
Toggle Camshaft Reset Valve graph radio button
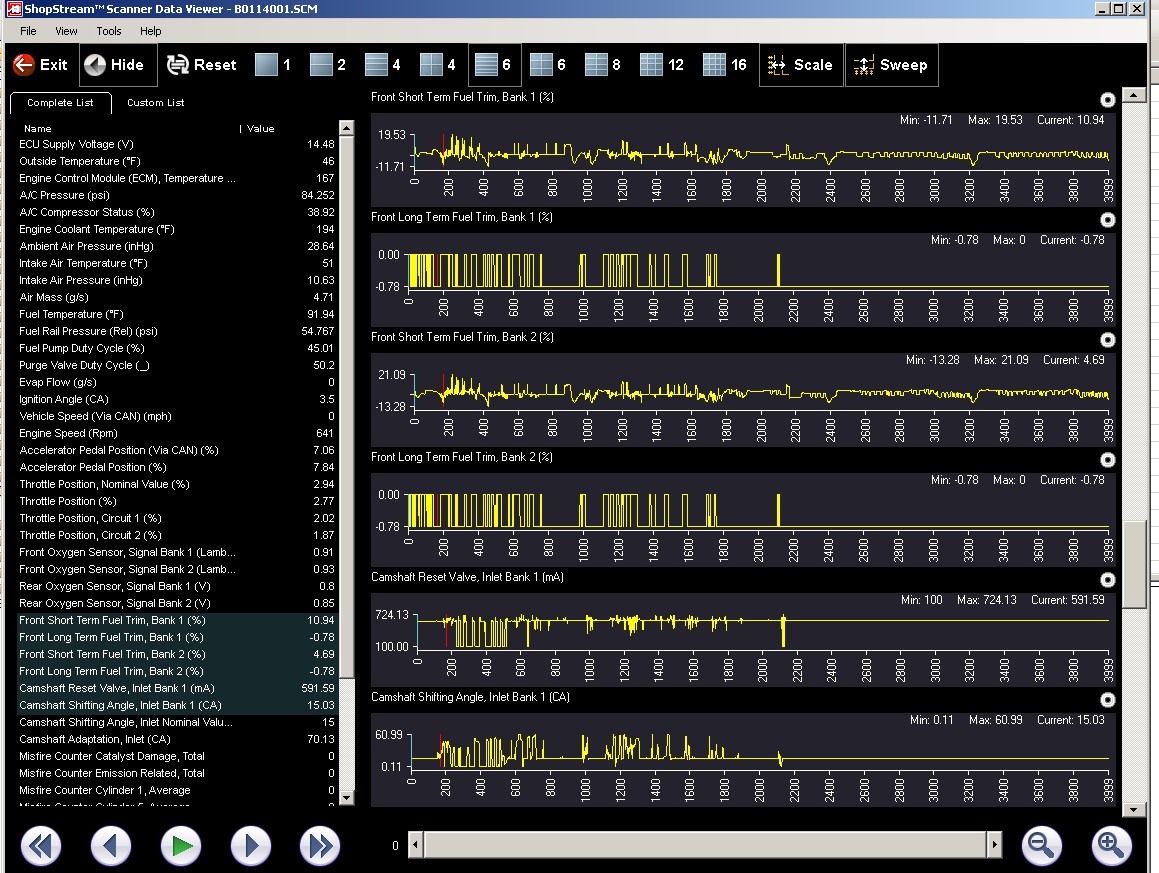[1107, 580]
